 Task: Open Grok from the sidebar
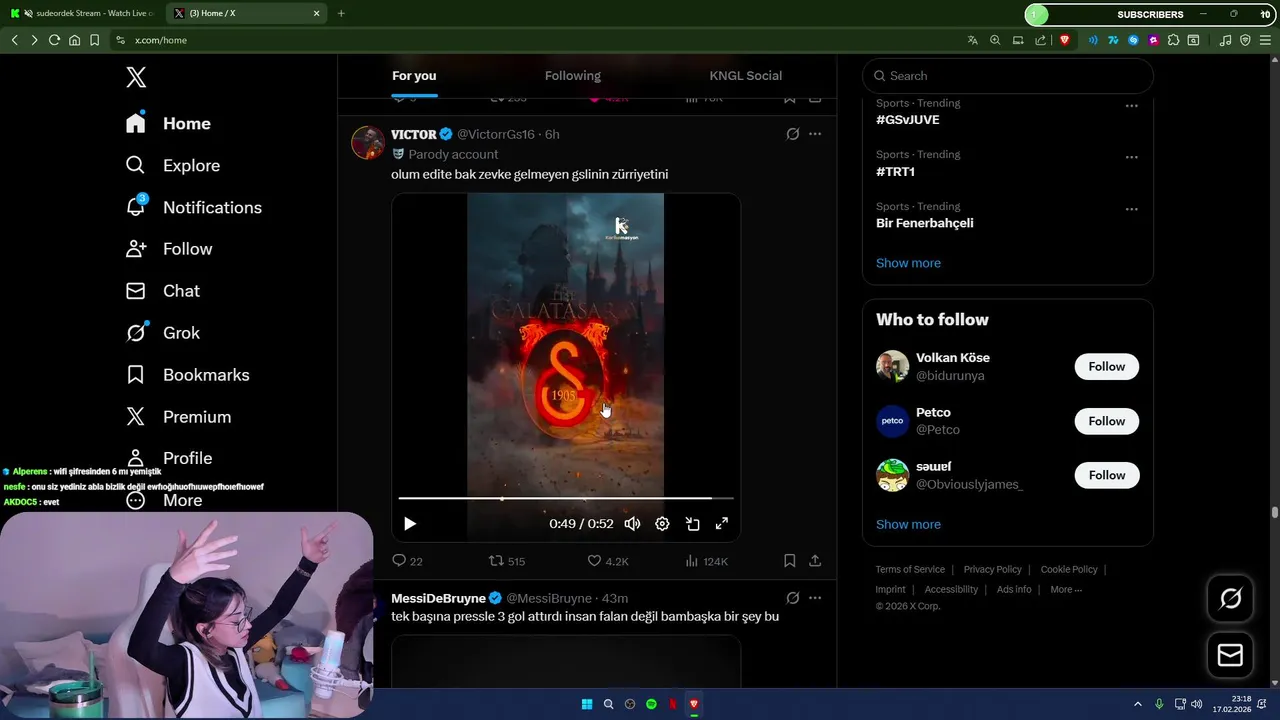tap(163, 333)
